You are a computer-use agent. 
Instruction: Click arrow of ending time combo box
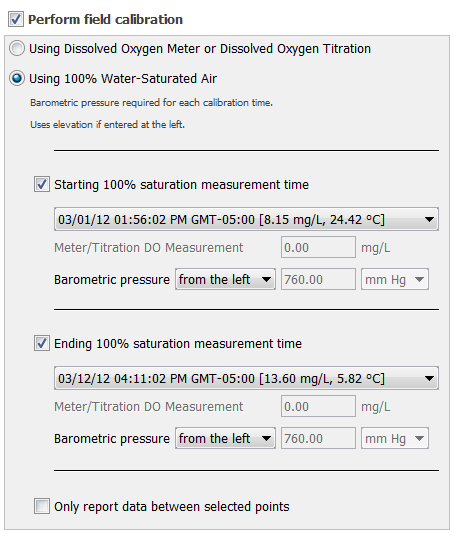(429, 378)
